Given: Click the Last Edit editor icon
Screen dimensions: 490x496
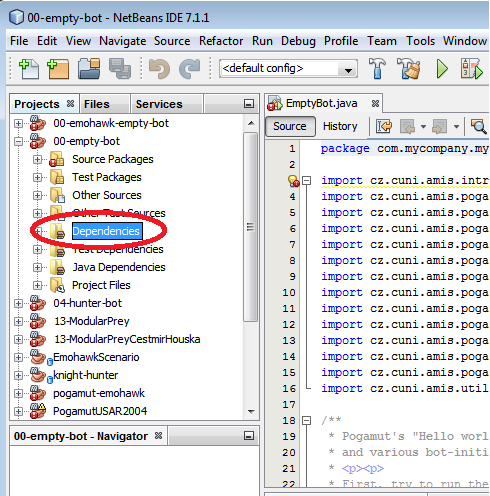Looking at the screenshot, I should click(384, 127).
